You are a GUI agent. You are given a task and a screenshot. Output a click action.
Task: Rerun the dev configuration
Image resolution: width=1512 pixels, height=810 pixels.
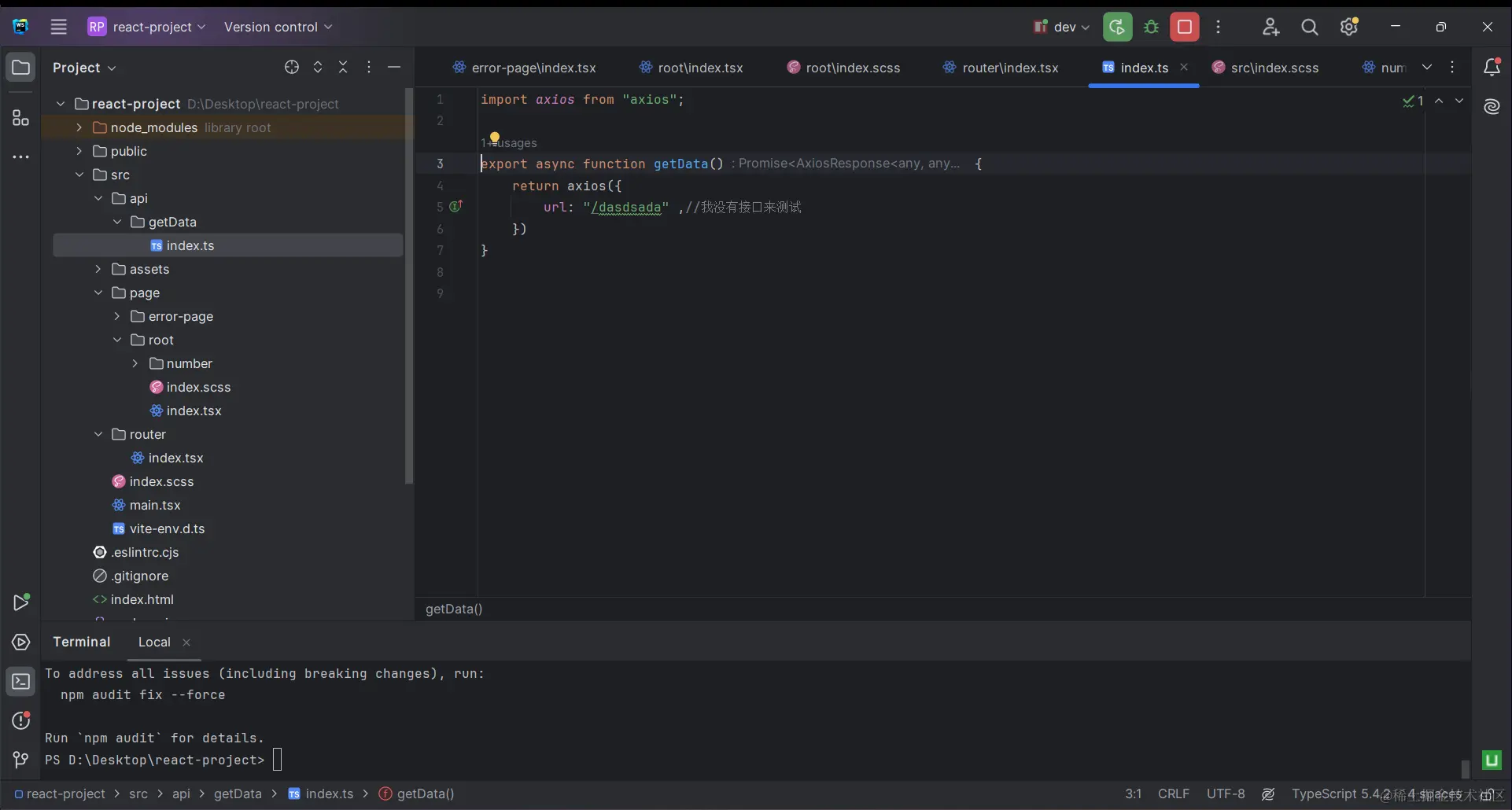(x=1117, y=27)
